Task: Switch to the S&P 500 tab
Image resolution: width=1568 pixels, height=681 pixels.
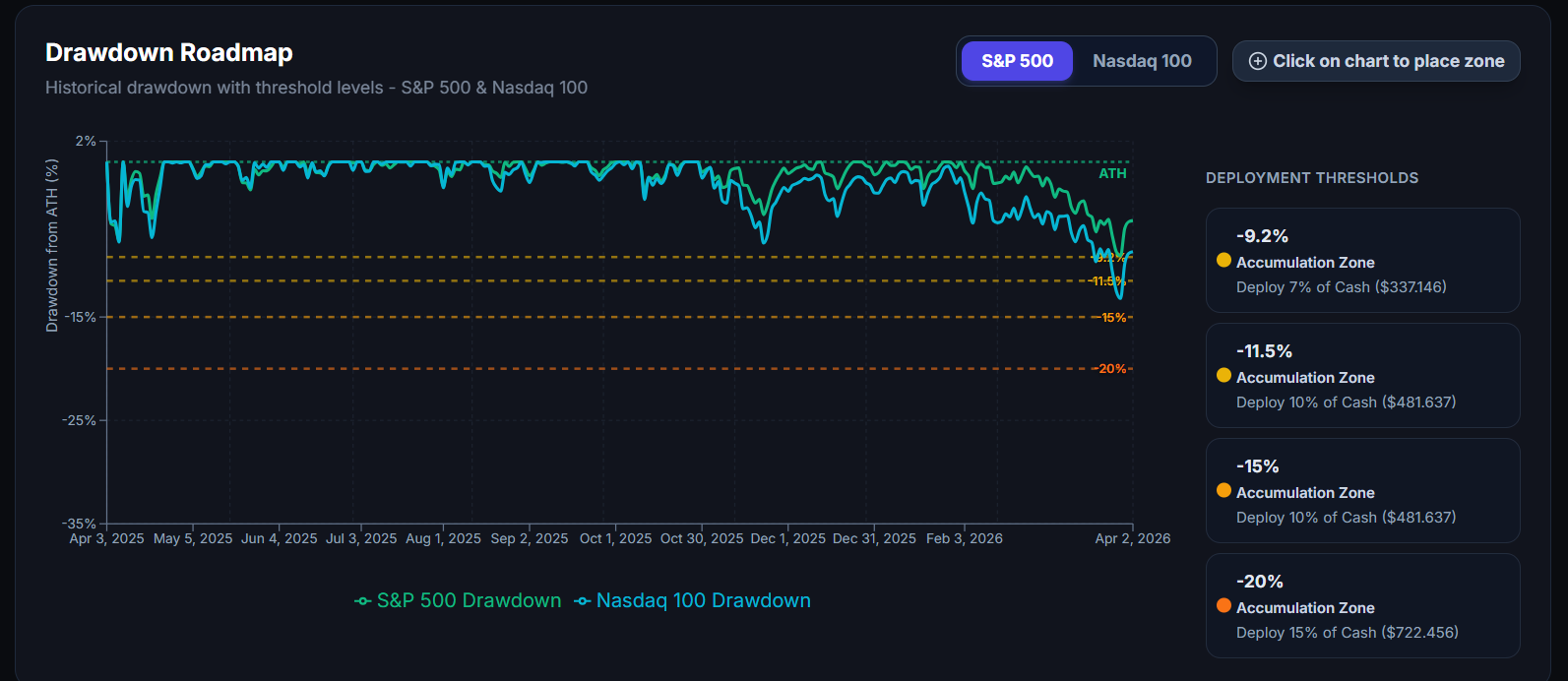Action: (x=1017, y=61)
